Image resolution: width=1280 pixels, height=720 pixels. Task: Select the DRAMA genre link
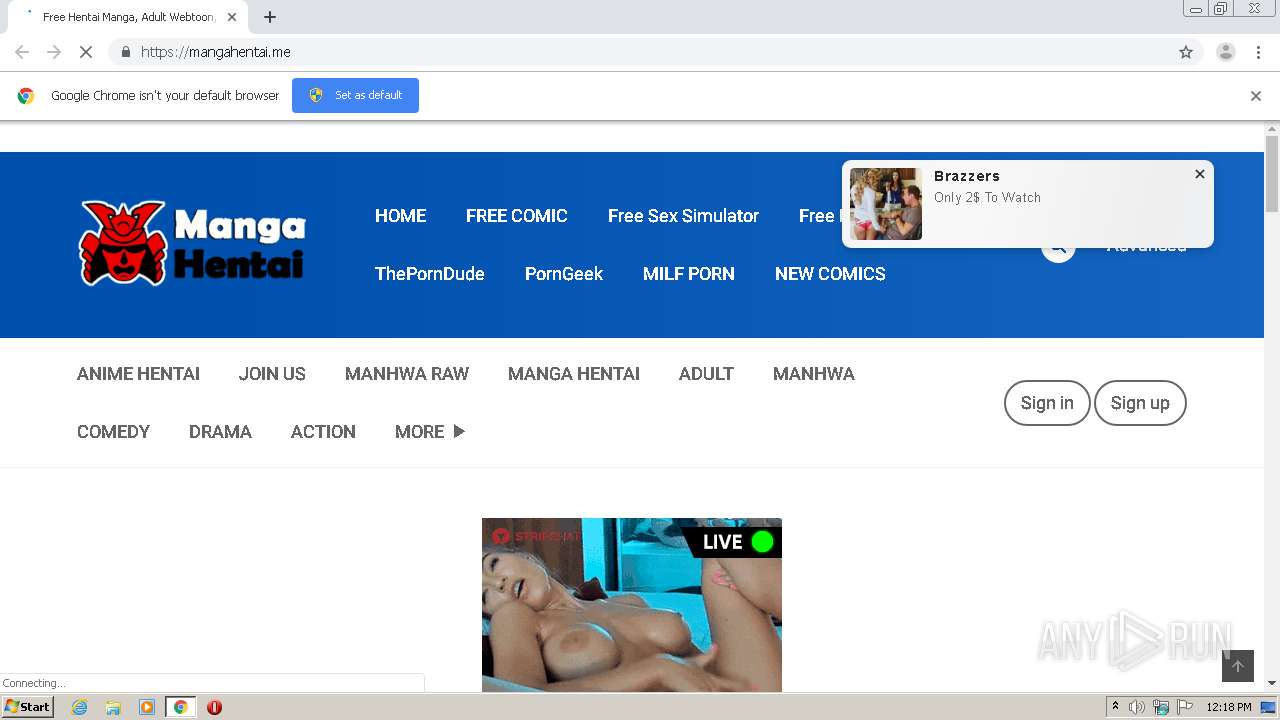pos(220,432)
